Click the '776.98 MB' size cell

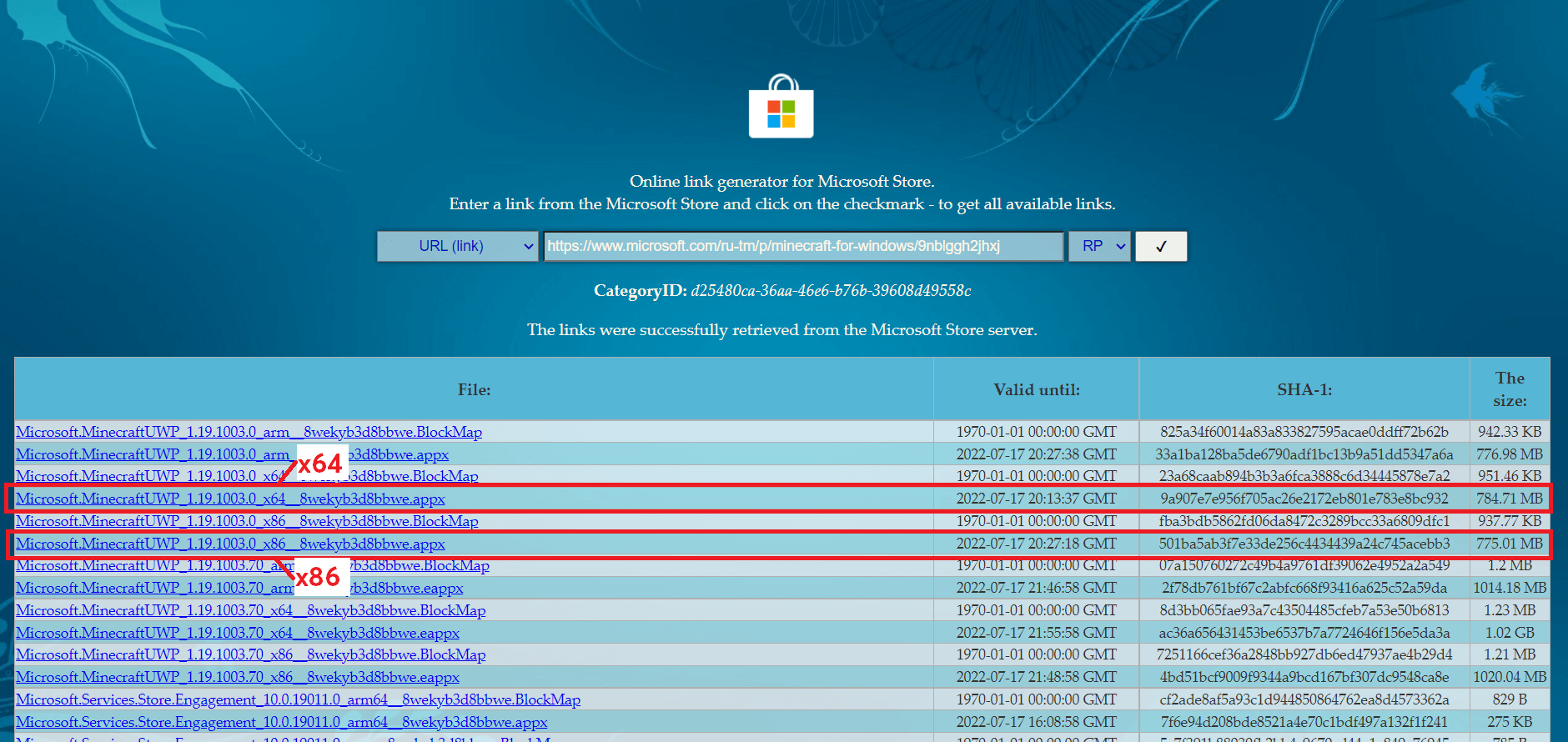[1510, 454]
